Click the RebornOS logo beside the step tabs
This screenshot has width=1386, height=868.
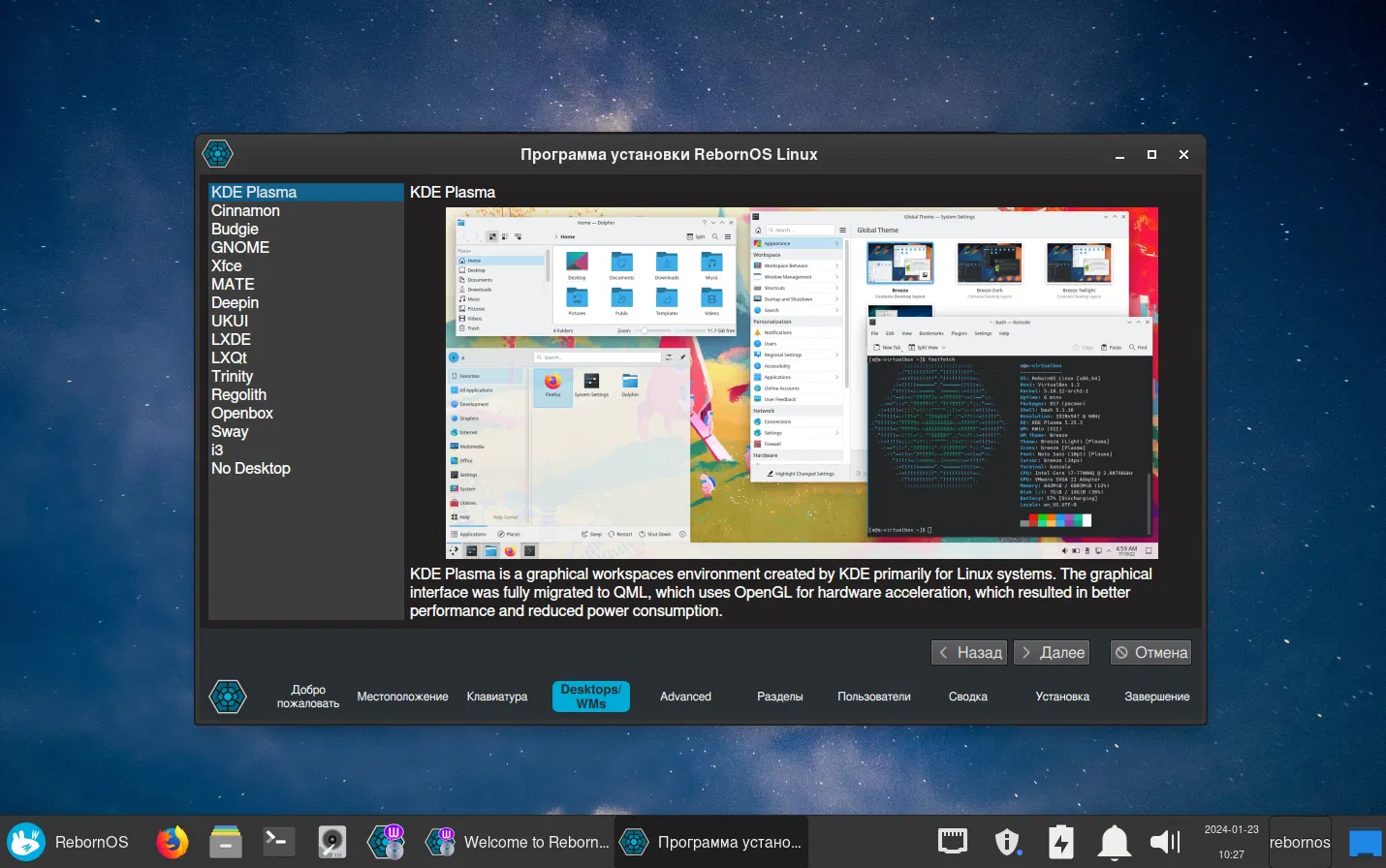(x=228, y=697)
